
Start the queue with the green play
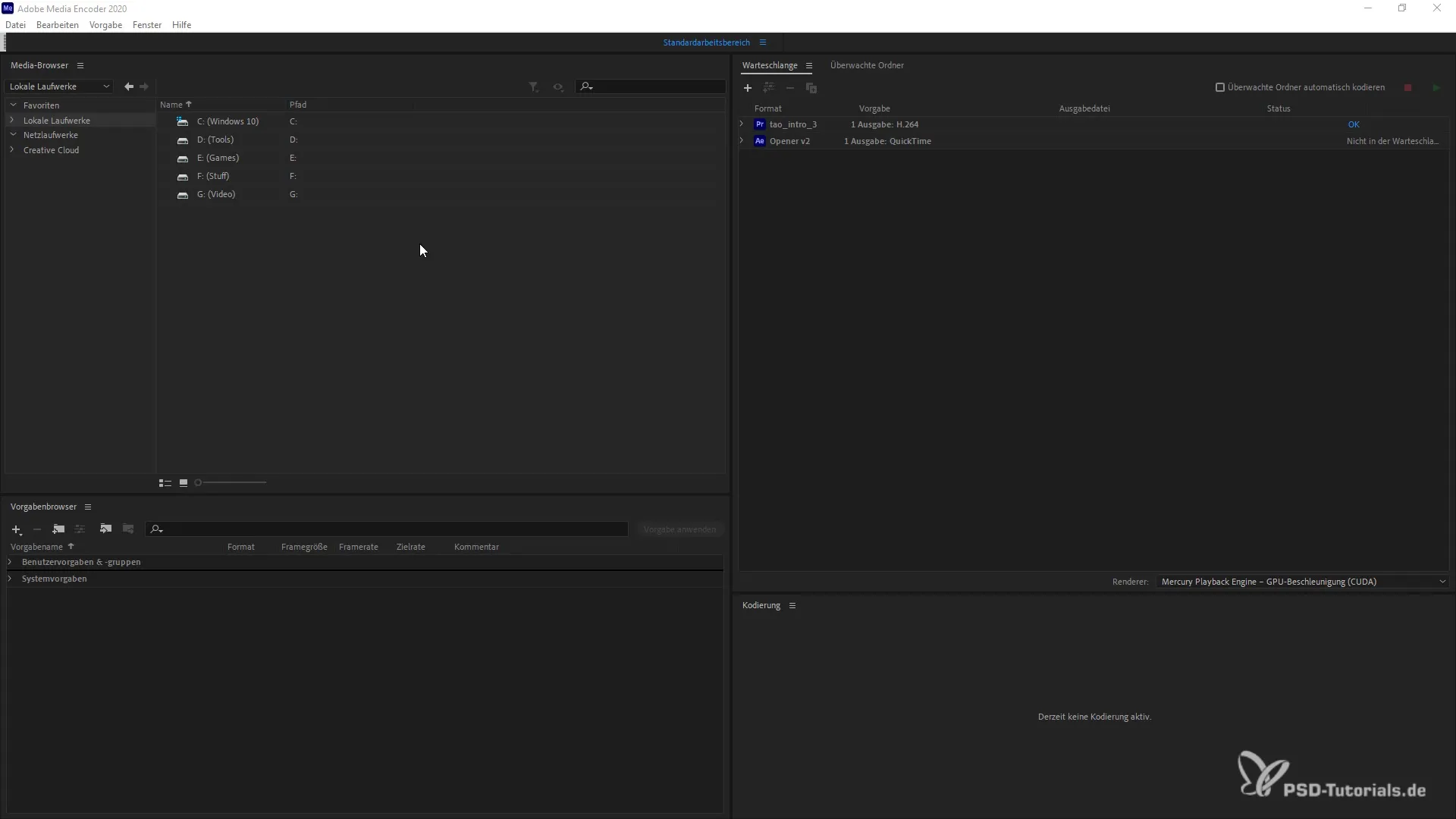(x=1436, y=88)
